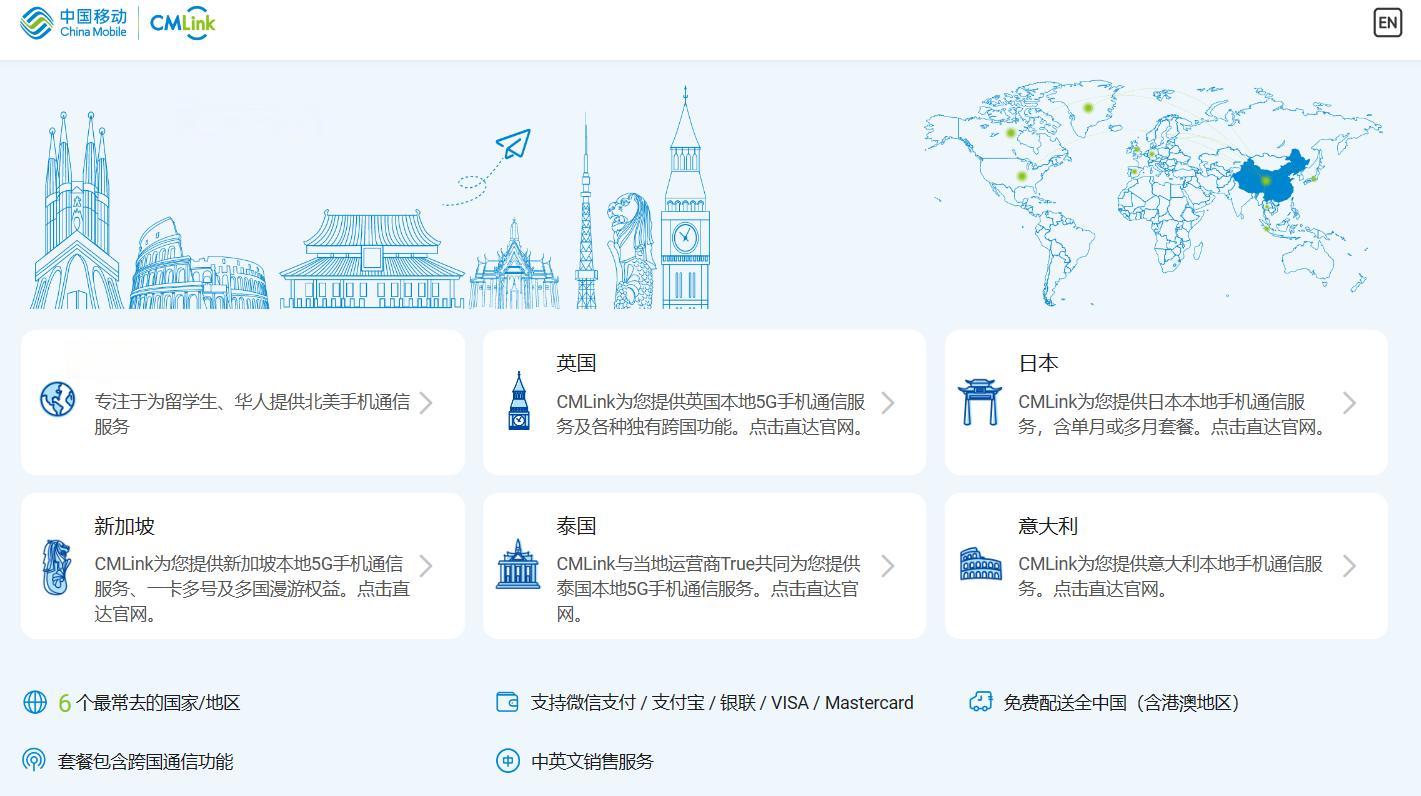Click the 运营商True description on 泰国 card
This screenshot has width=1421, height=796.
tap(708, 589)
